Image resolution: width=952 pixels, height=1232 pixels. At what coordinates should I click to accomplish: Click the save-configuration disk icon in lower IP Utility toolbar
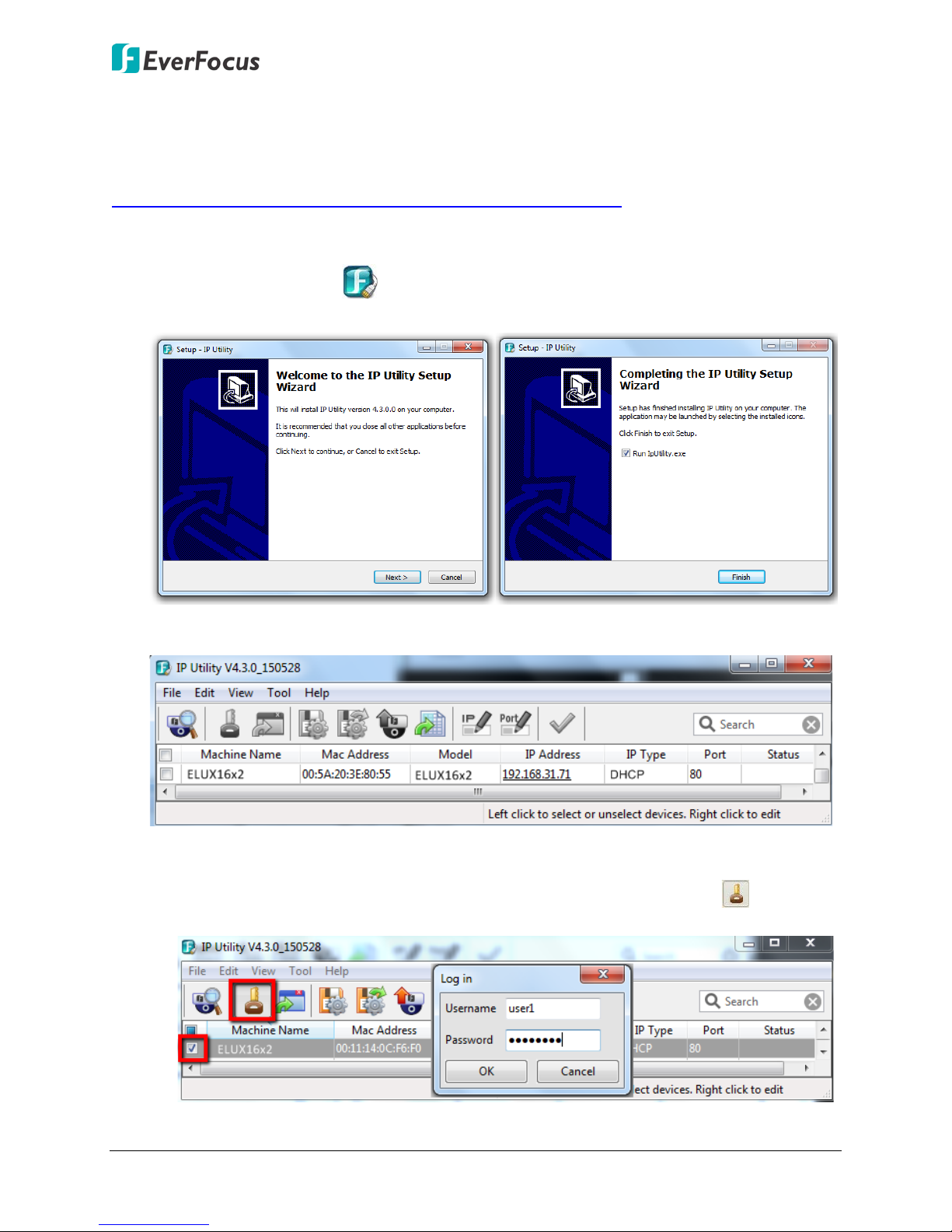(333, 1001)
